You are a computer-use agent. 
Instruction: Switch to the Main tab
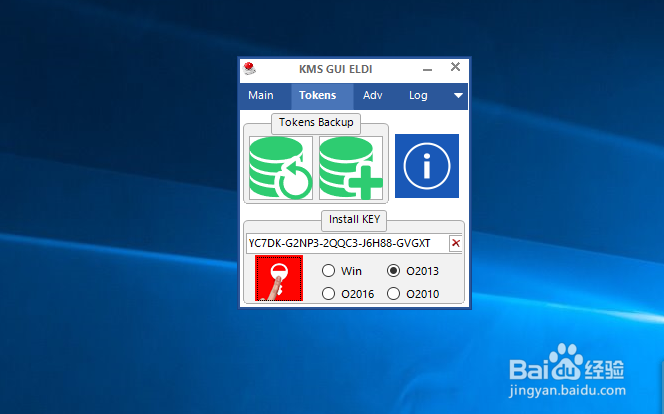[261, 95]
